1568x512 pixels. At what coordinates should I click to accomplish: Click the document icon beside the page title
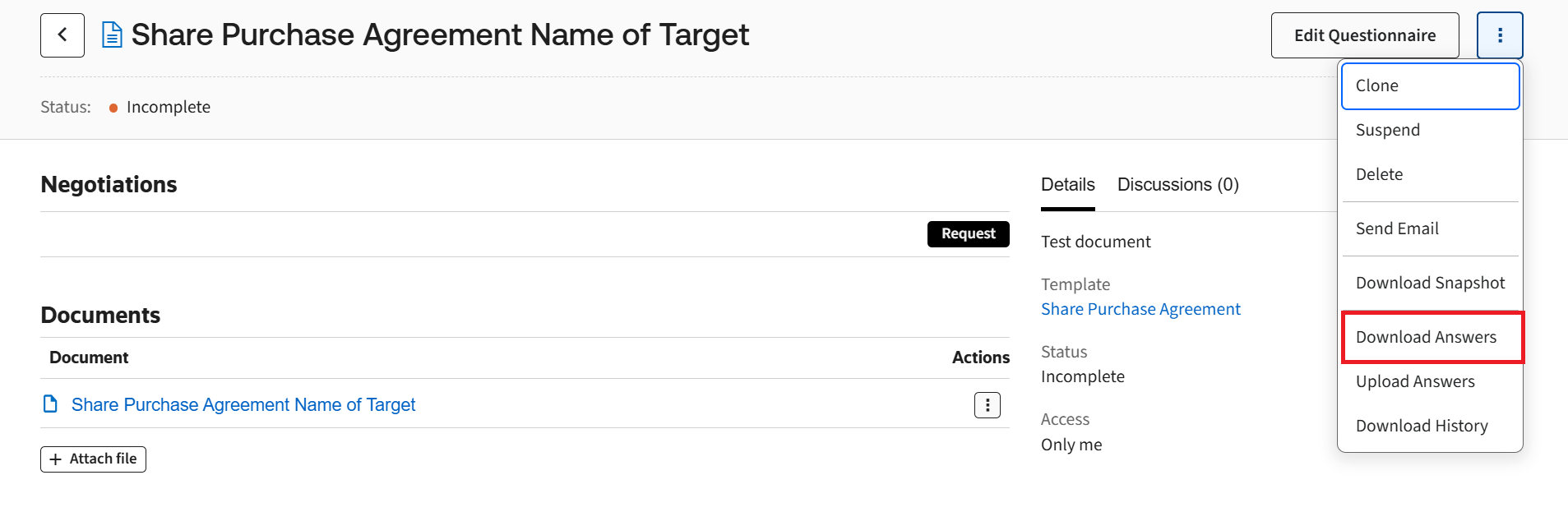coord(112,35)
